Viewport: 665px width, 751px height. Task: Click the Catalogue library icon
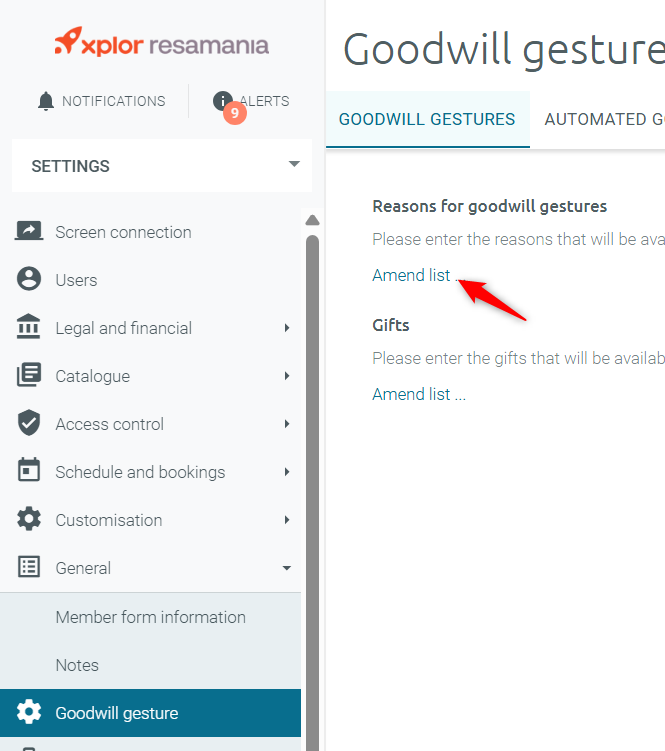tap(29, 375)
